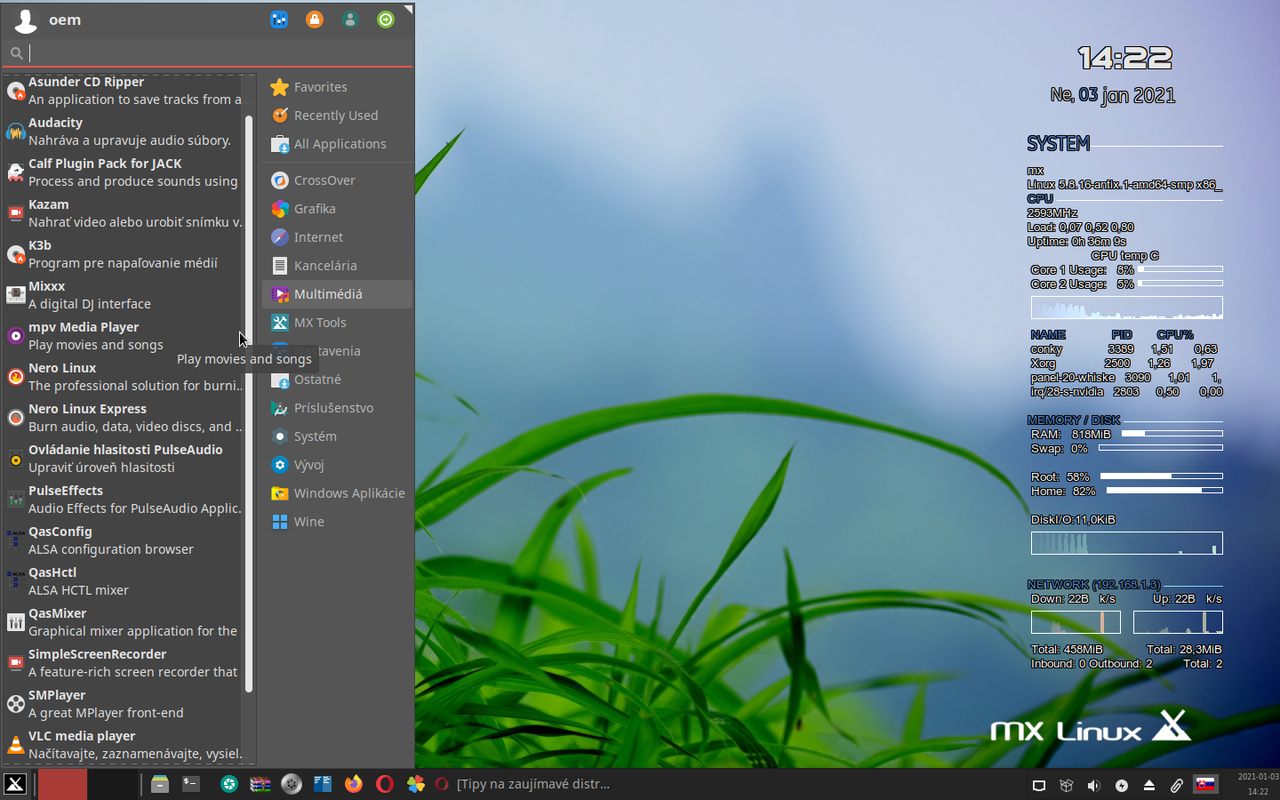
Task: Click the Slovak flag keyboard layout indicator
Action: coord(1206,785)
